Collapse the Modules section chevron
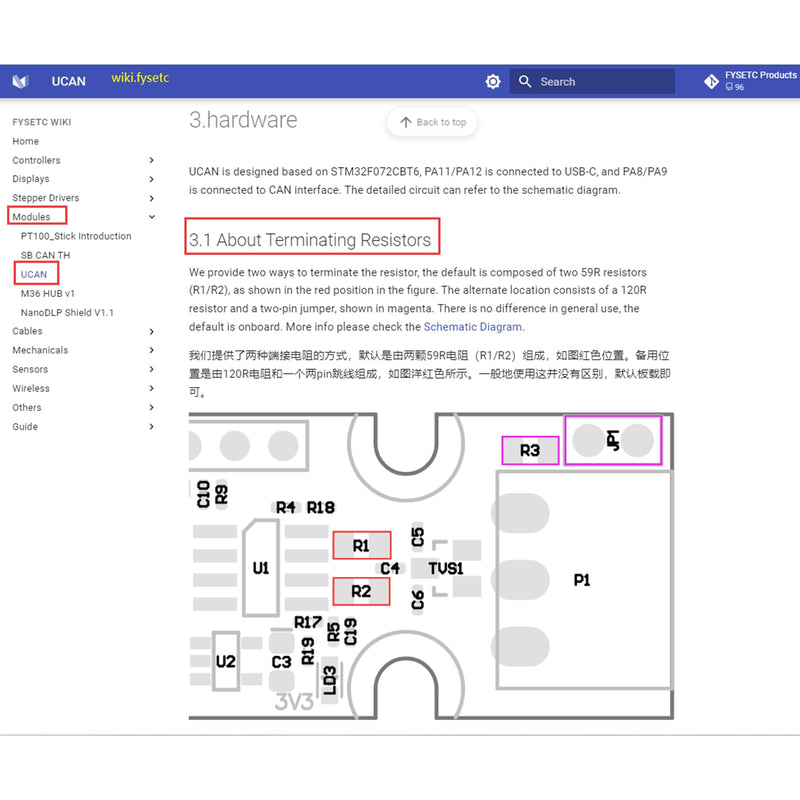This screenshot has height=800, width=800. click(x=152, y=217)
